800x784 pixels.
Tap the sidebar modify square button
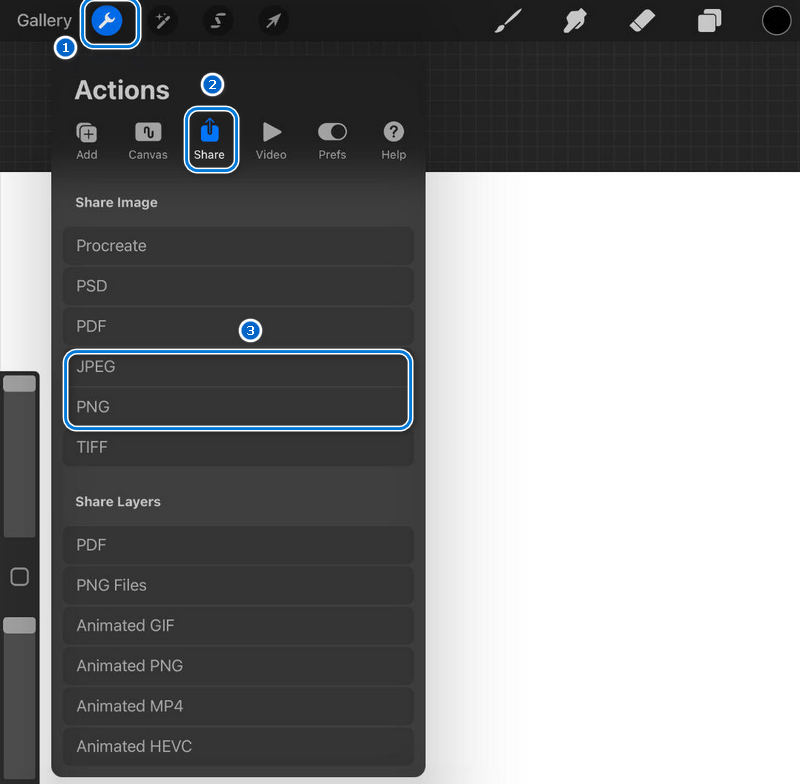click(19, 577)
